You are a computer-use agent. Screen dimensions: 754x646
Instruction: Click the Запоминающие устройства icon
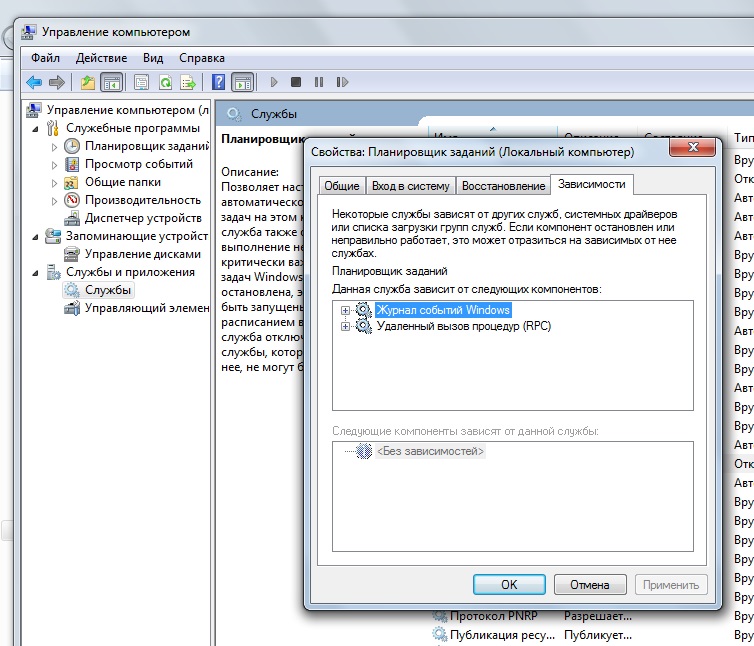pyautogui.click(x=52, y=236)
